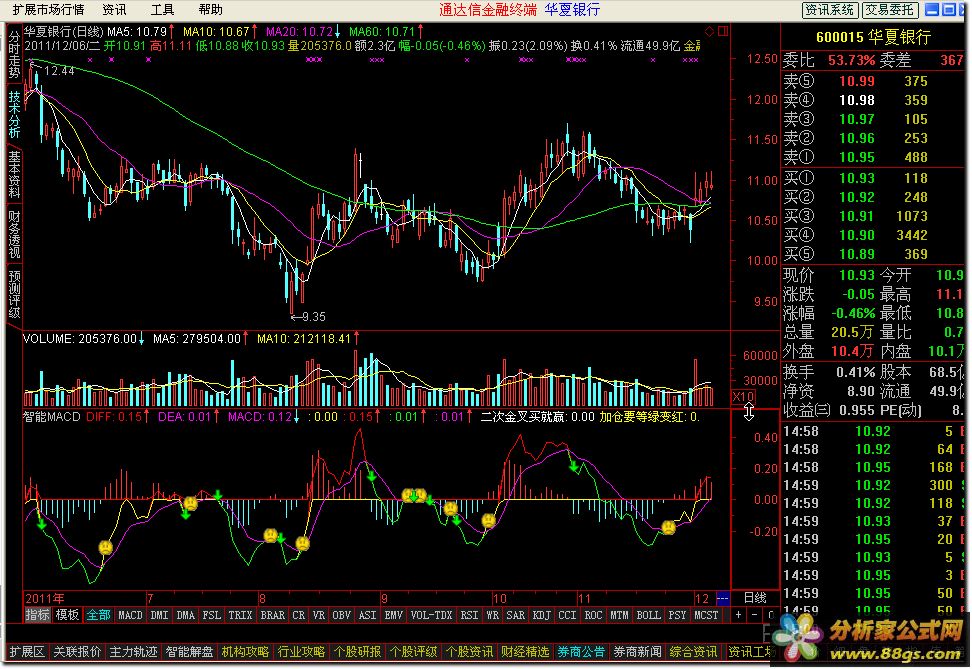Select the ROC indicator tab
972x669 pixels.
point(593,615)
